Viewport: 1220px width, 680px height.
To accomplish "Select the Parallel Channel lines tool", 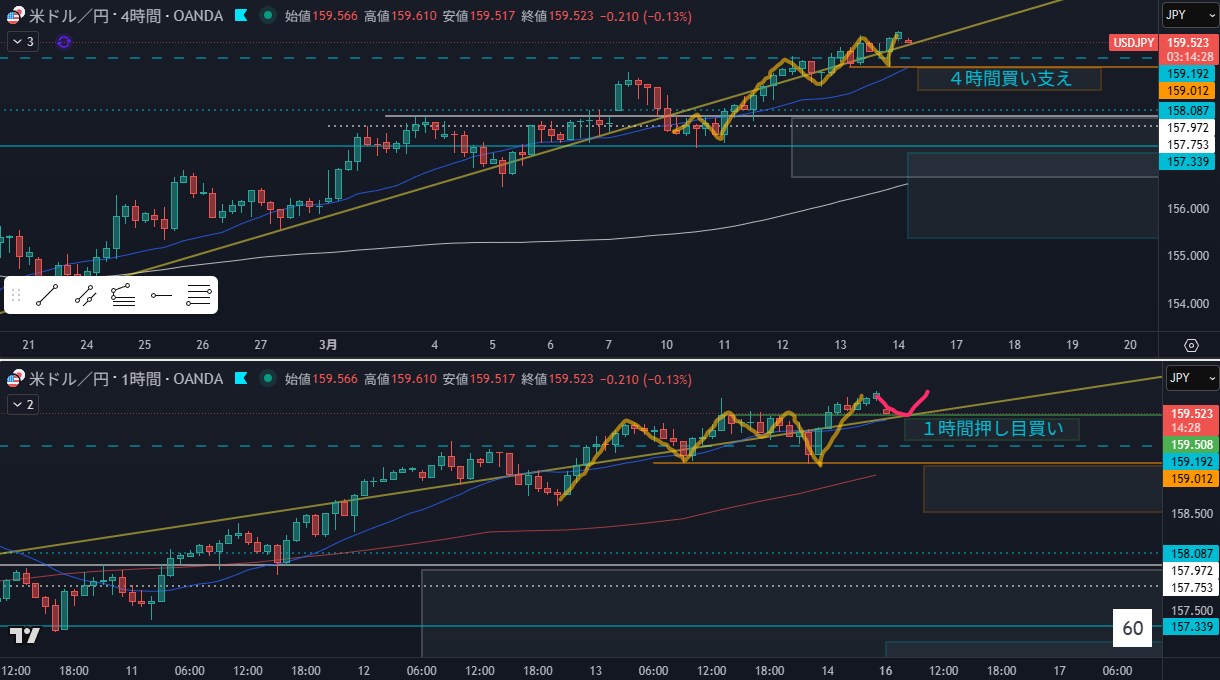I will pyautogui.click(x=199, y=295).
